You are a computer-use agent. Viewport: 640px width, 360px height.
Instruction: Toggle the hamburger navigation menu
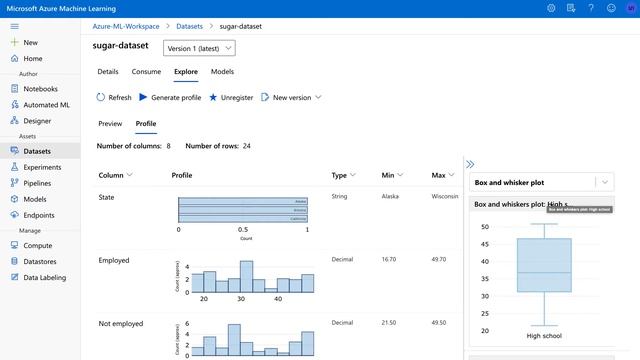(x=15, y=27)
